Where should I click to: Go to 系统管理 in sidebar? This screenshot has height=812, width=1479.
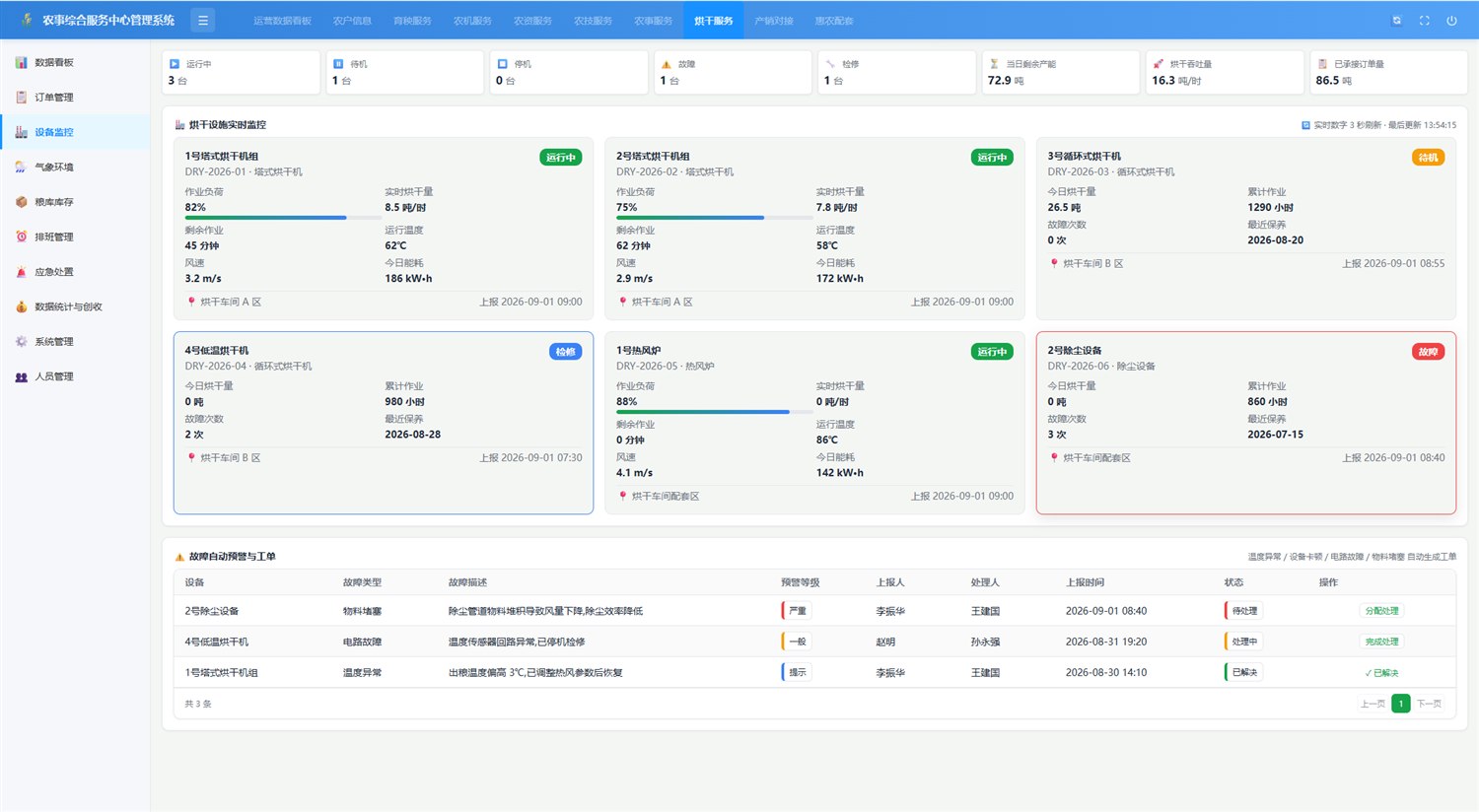(x=75, y=342)
